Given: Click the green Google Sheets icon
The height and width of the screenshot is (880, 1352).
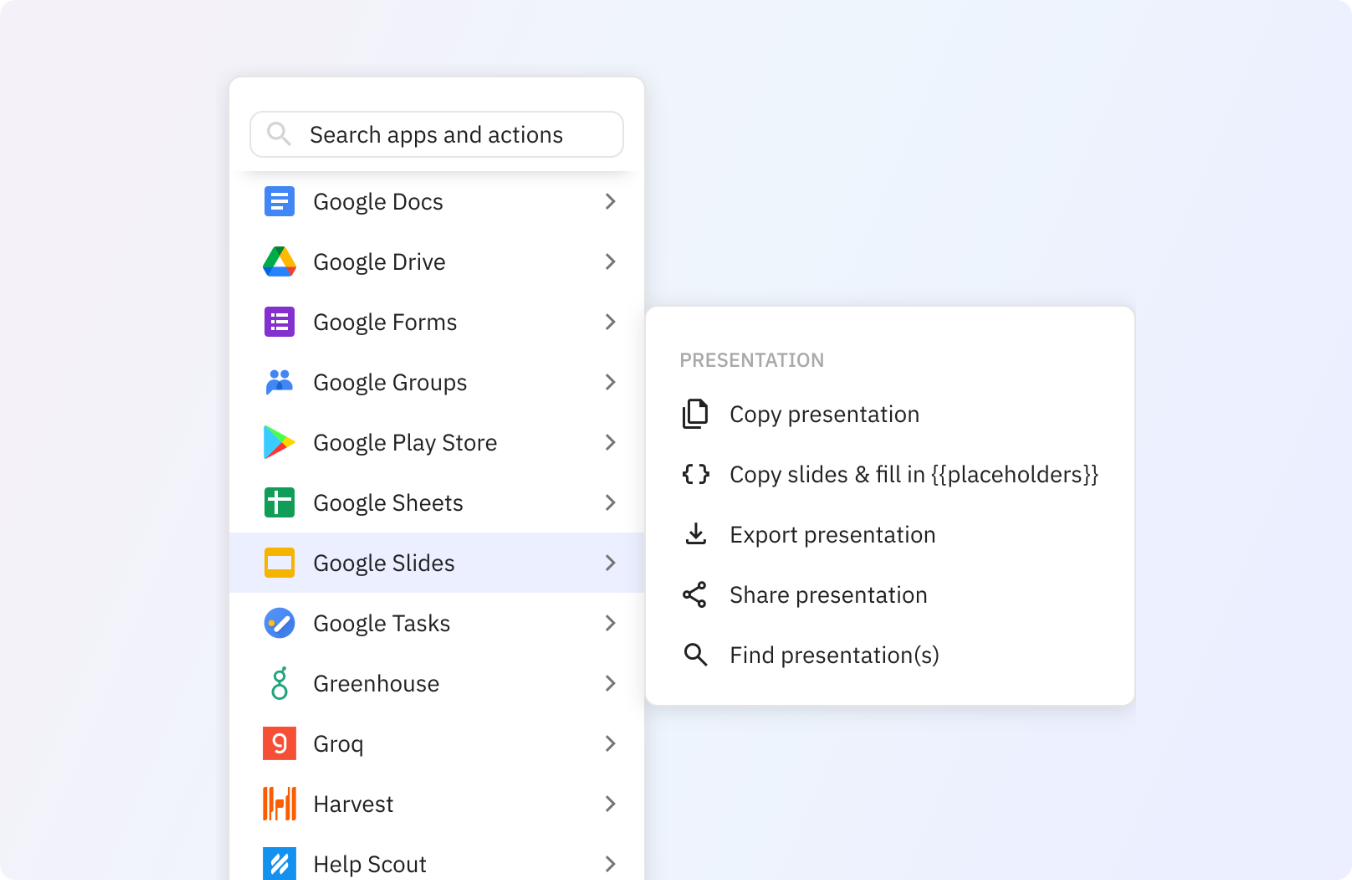Looking at the screenshot, I should [279, 503].
